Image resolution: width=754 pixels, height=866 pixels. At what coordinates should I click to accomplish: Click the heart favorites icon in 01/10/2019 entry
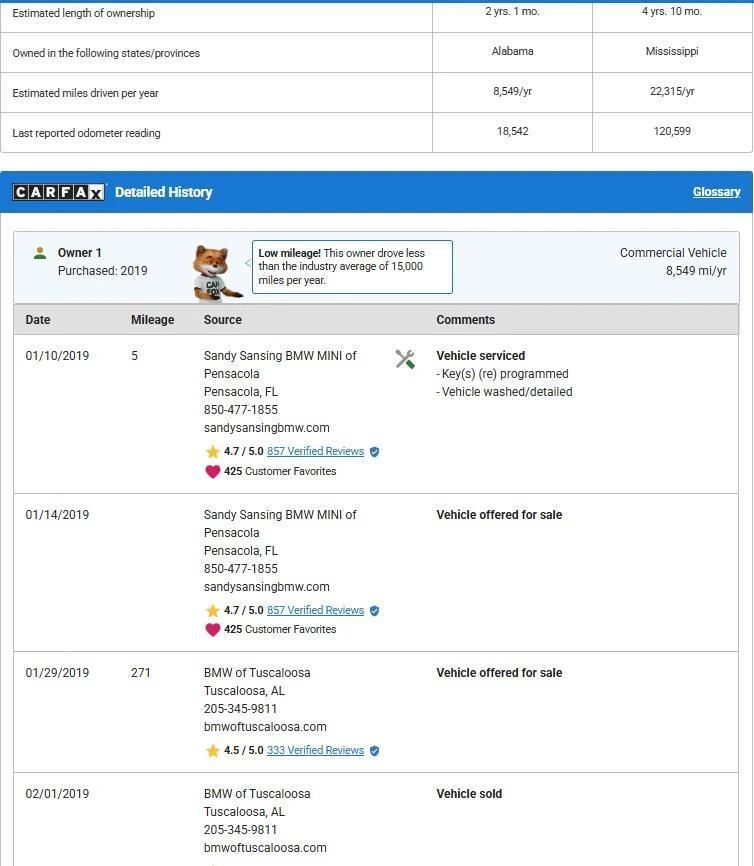[212, 472]
